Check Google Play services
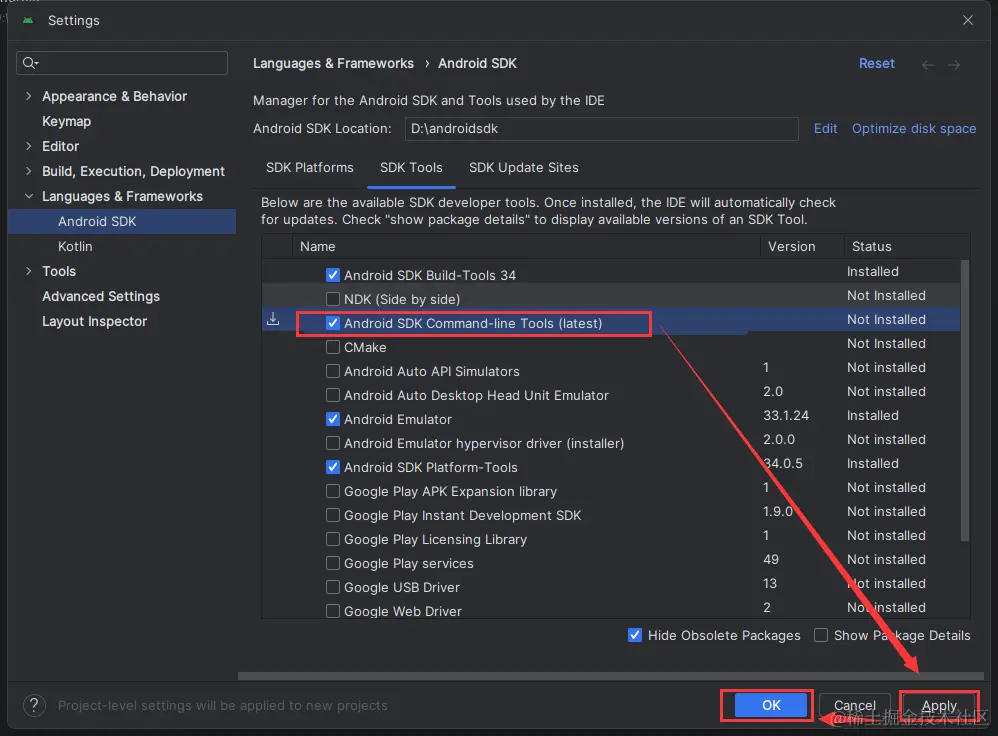The width and height of the screenshot is (998, 736). pos(332,563)
